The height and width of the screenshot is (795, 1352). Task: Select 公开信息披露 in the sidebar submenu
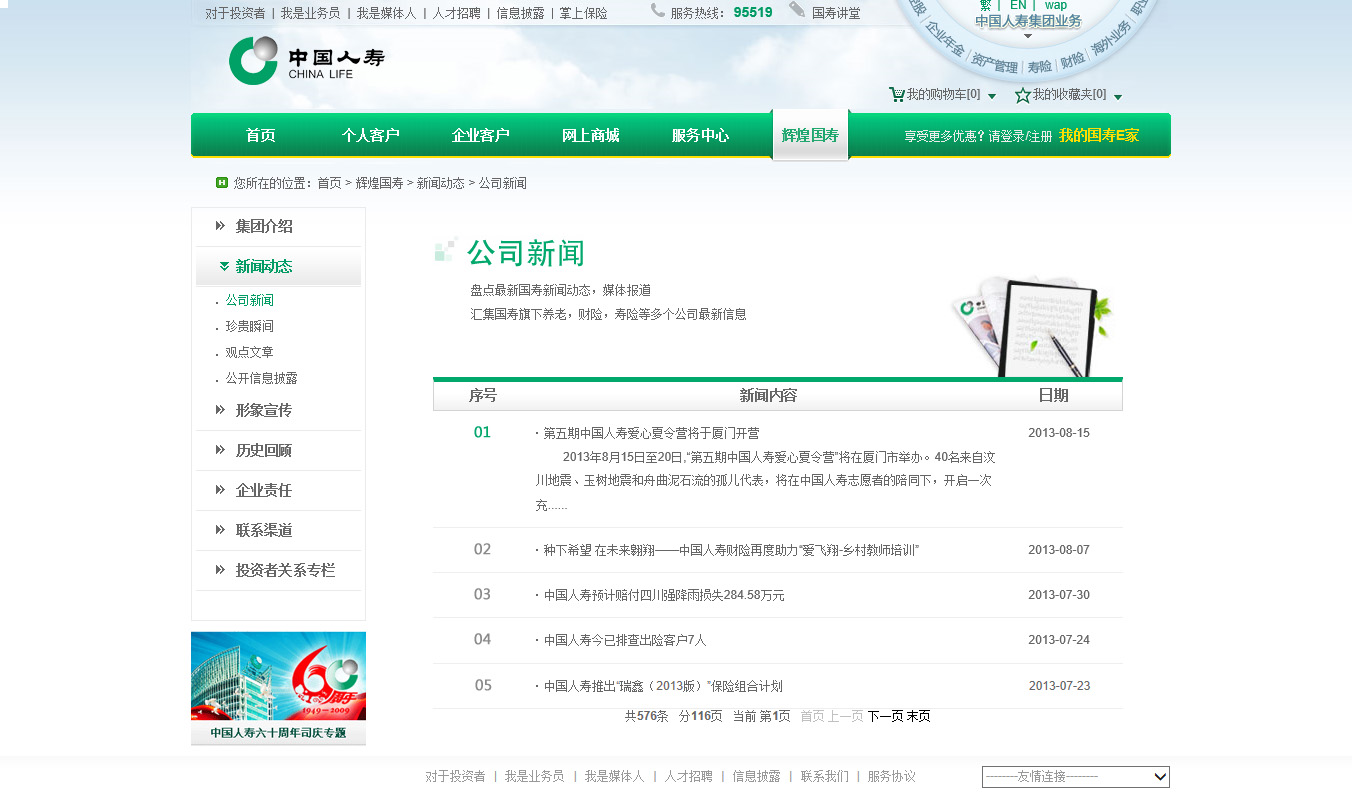pyautogui.click(x=261, y=379)
